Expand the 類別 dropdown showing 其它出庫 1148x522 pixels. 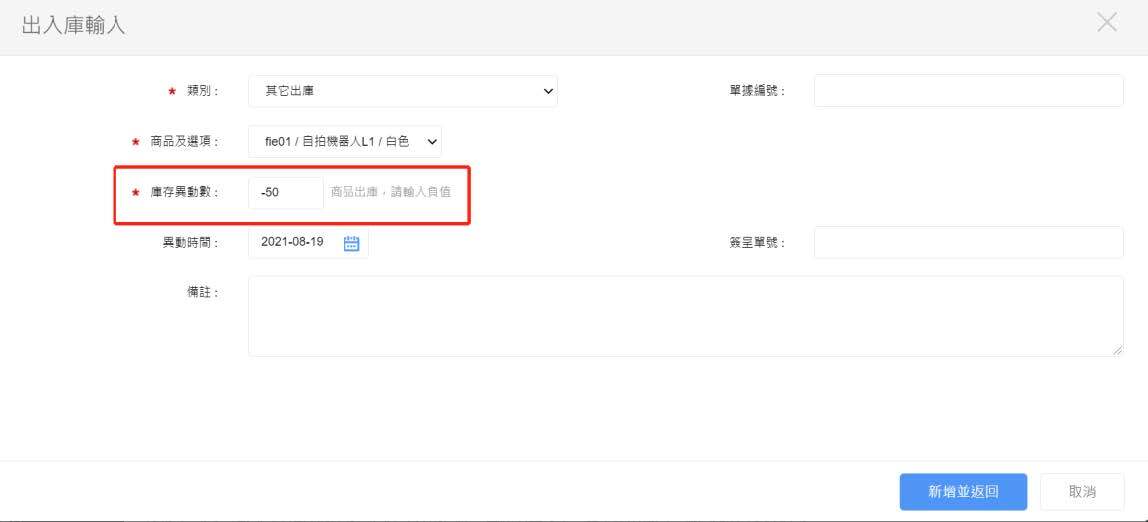click(x=402, y=91)
